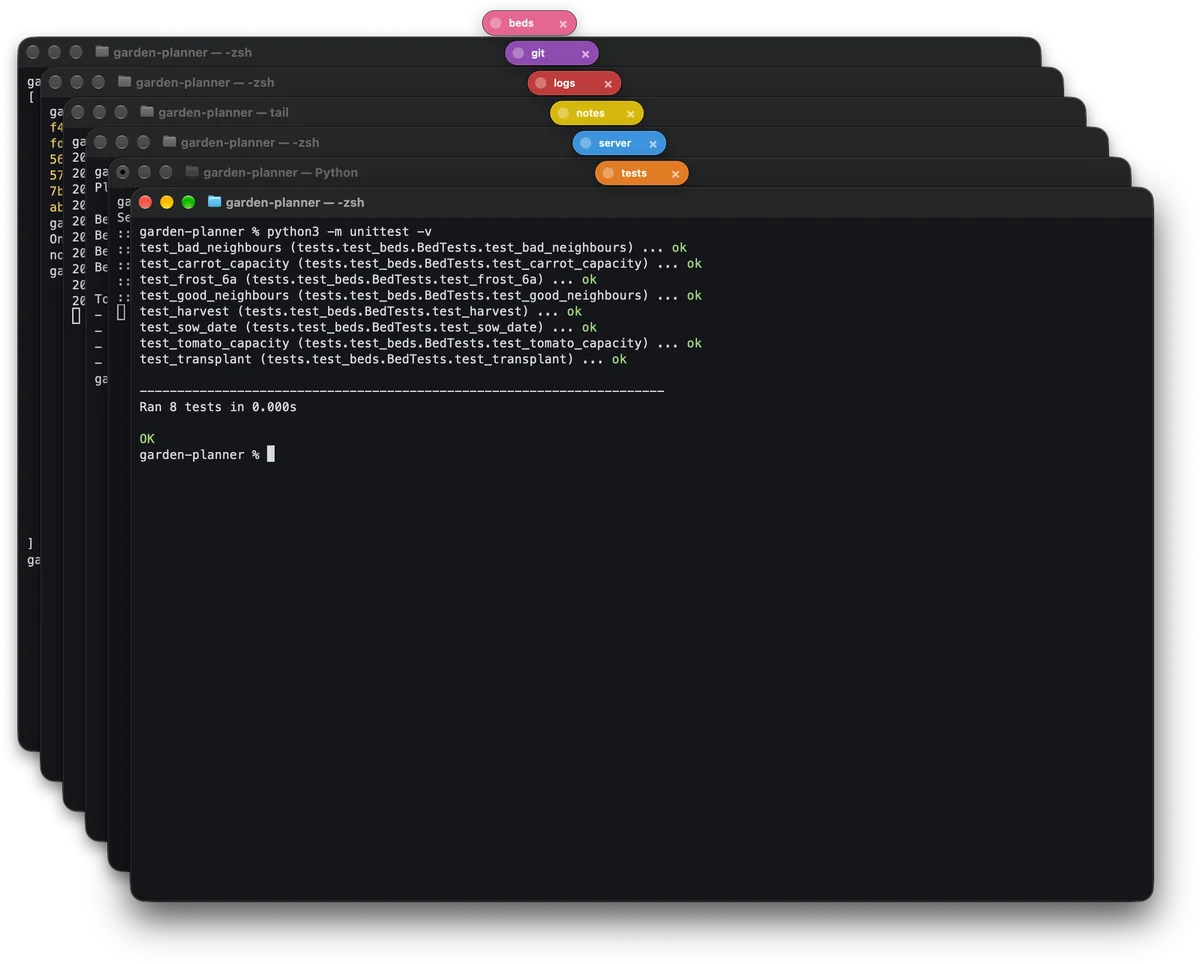Switch to the logs tab label
The image size is (1200, 964).
pyautogui.click(x=564, y=83)
